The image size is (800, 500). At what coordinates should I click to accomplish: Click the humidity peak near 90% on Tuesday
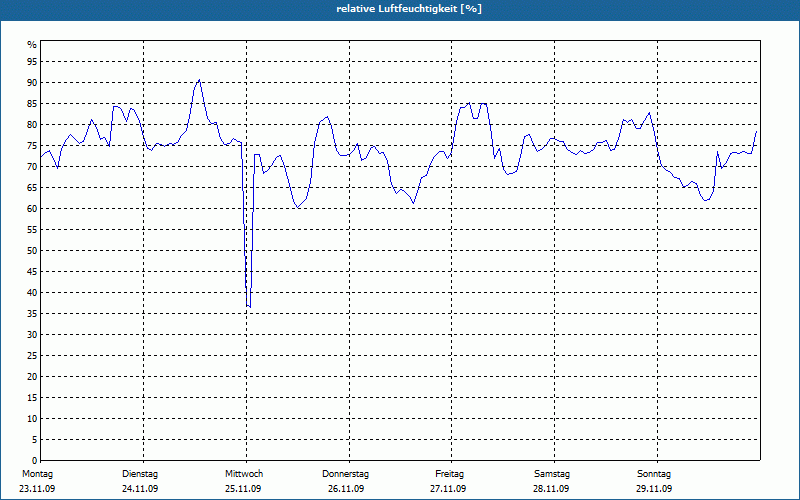(199, 80)
